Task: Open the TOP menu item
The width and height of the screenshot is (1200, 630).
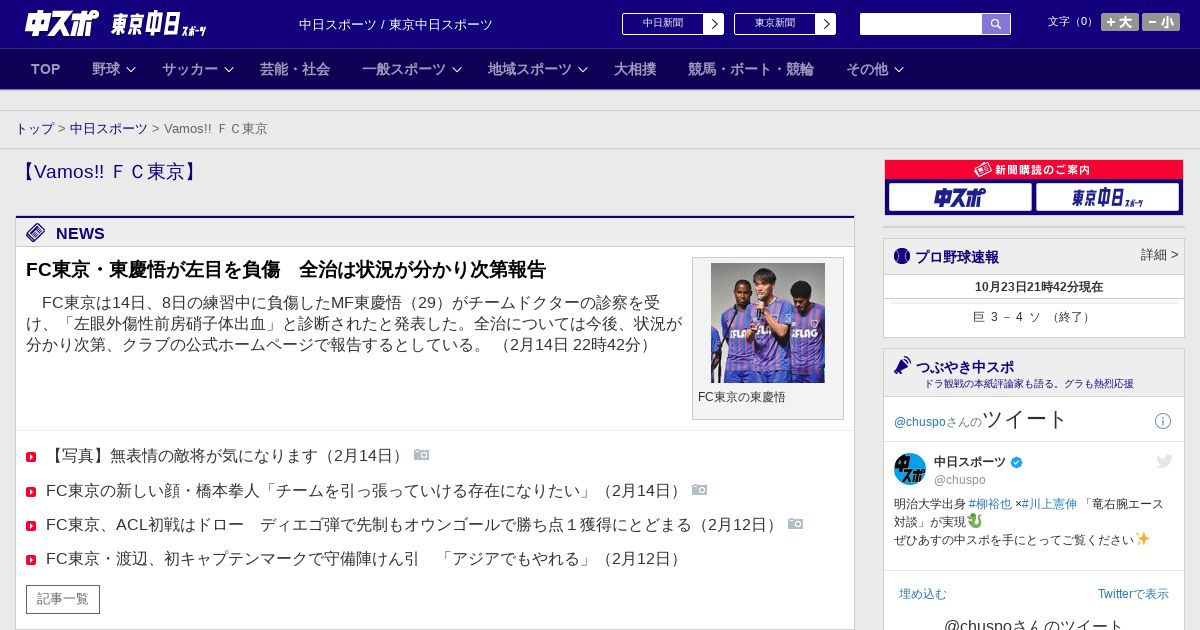Action: click(x=46, y=69)
